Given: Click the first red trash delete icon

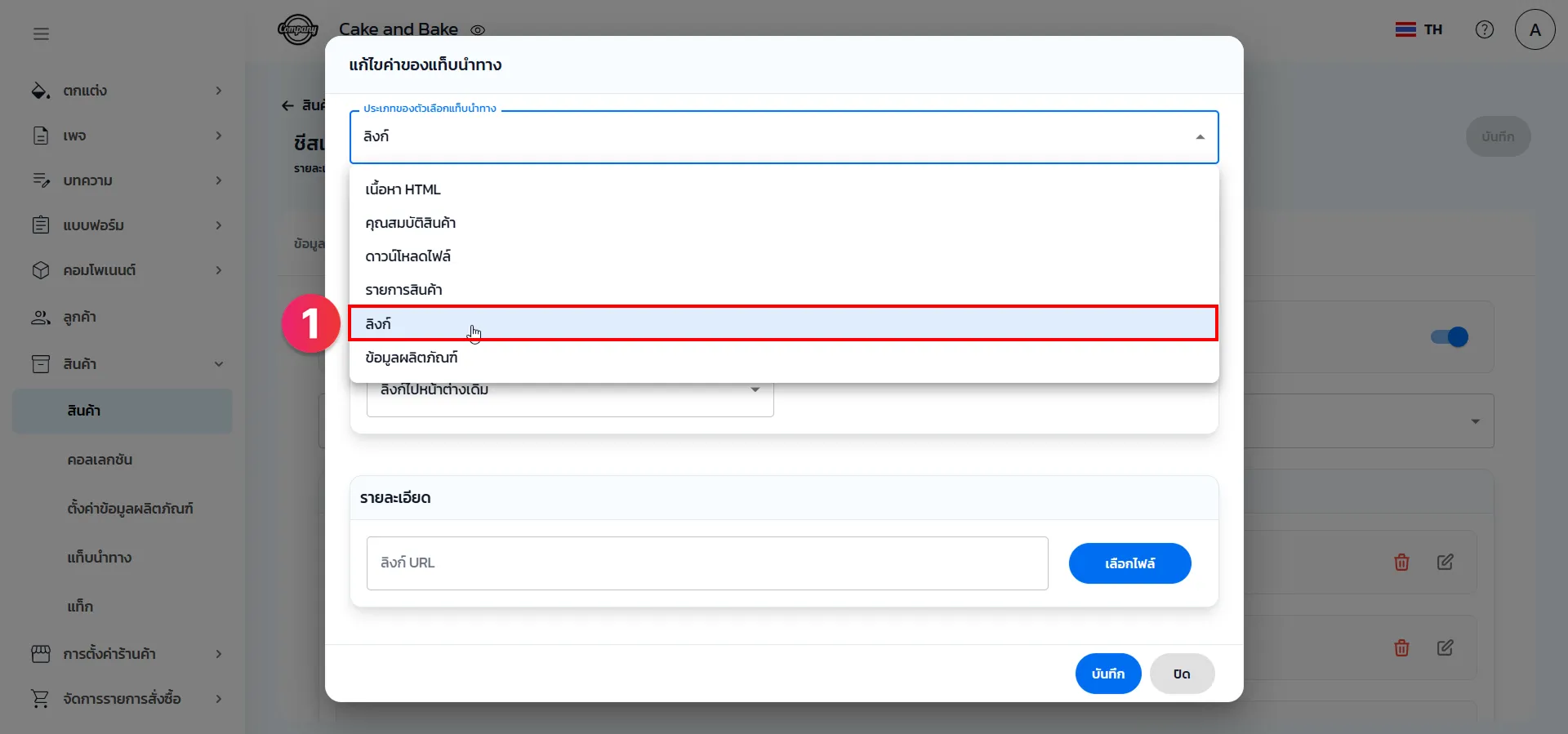Looking at the screenshot, I should (1401, 563).
